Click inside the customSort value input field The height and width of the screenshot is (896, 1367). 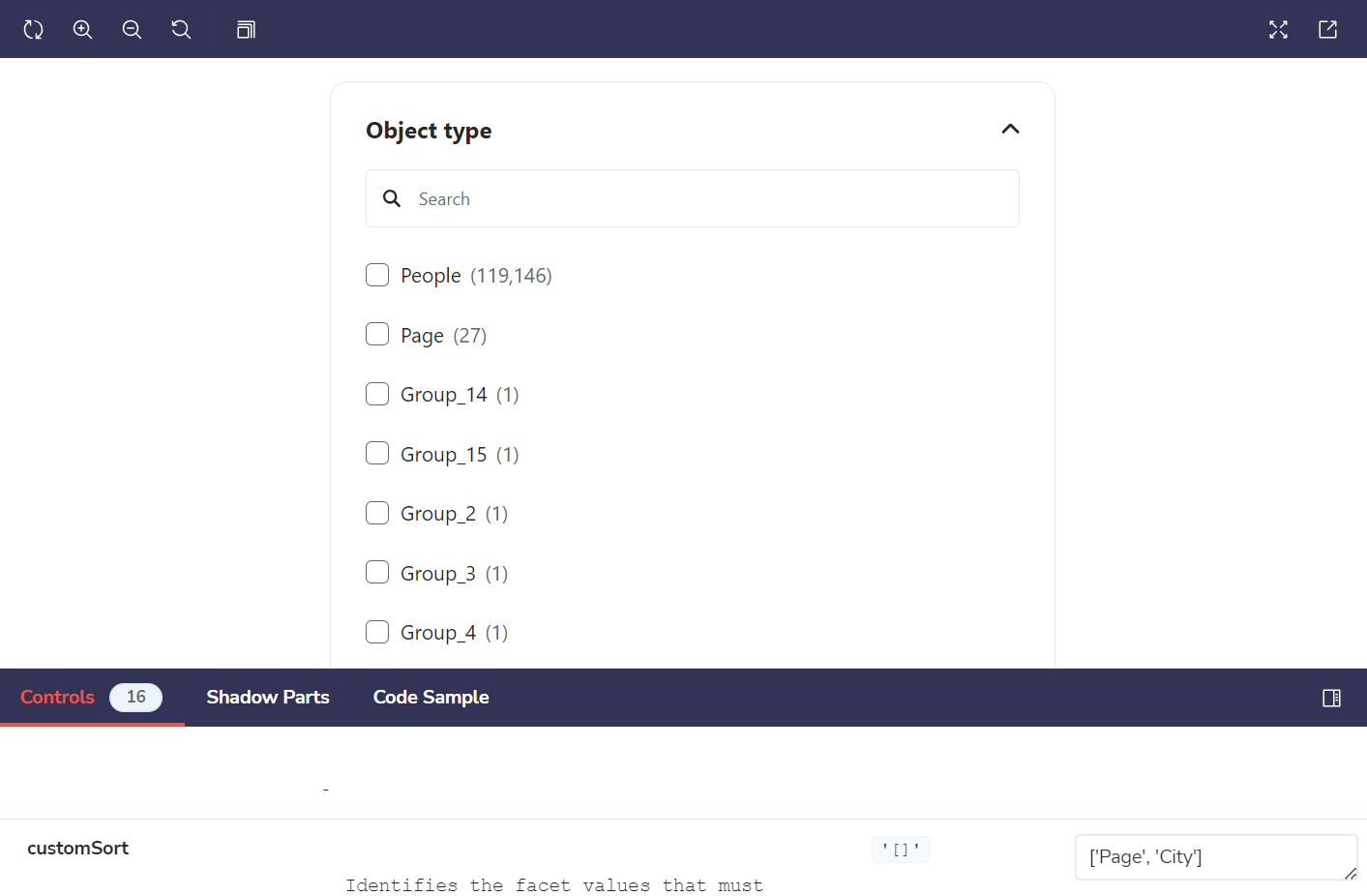1215,857
